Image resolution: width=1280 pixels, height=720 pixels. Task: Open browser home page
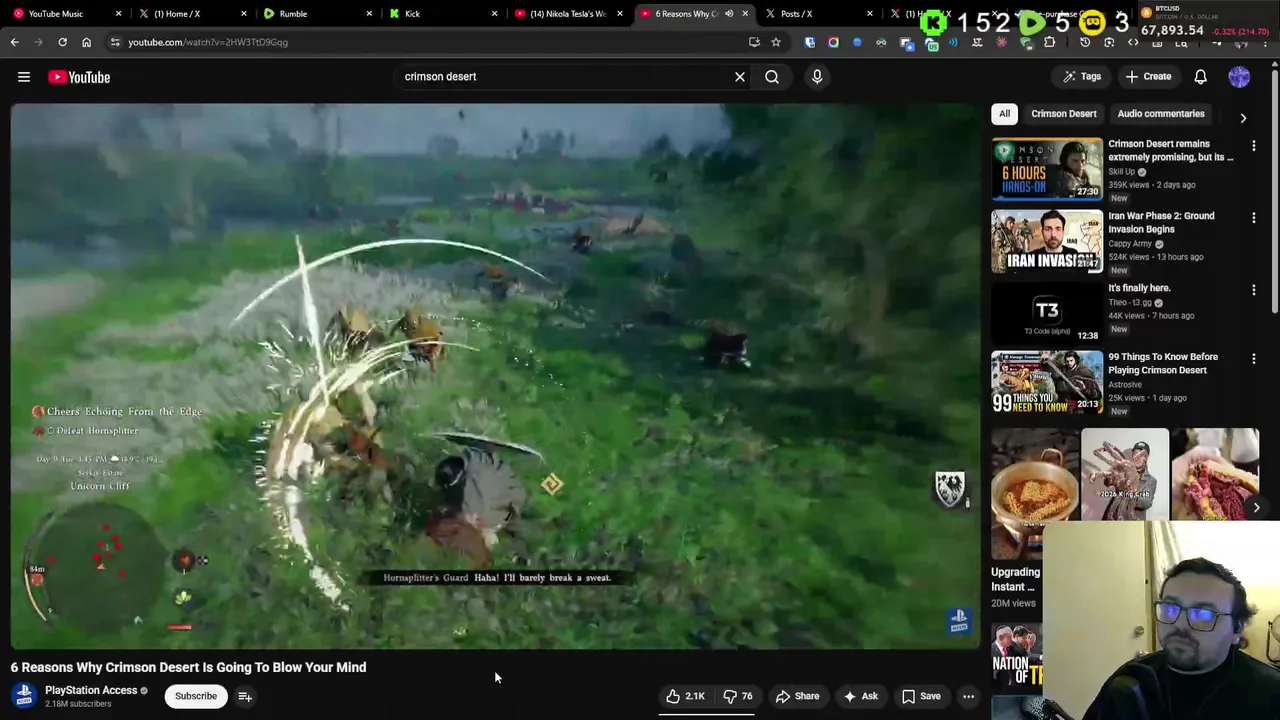(86, 42)
